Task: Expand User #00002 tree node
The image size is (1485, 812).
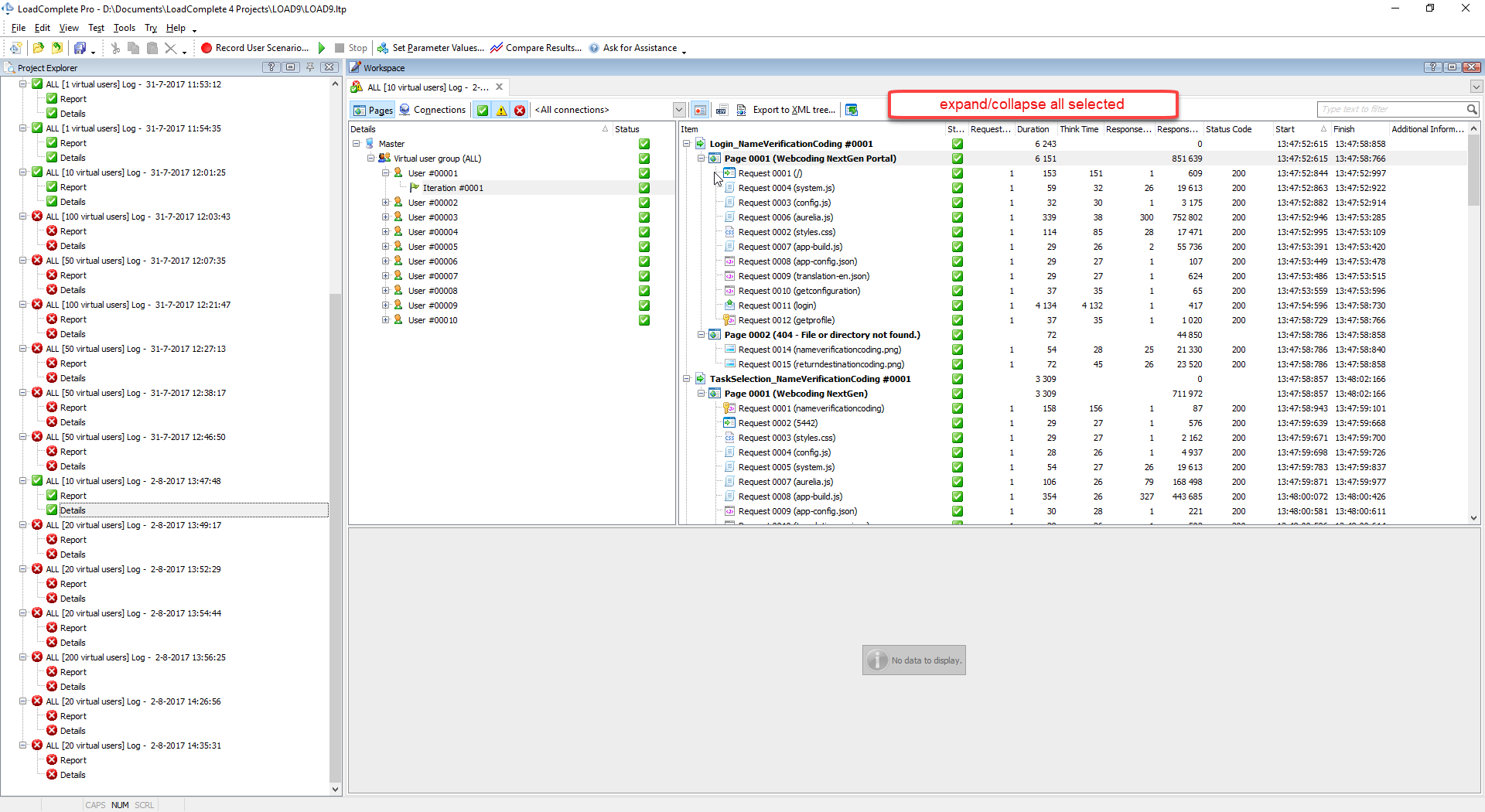Action: [x=385, y=203]
